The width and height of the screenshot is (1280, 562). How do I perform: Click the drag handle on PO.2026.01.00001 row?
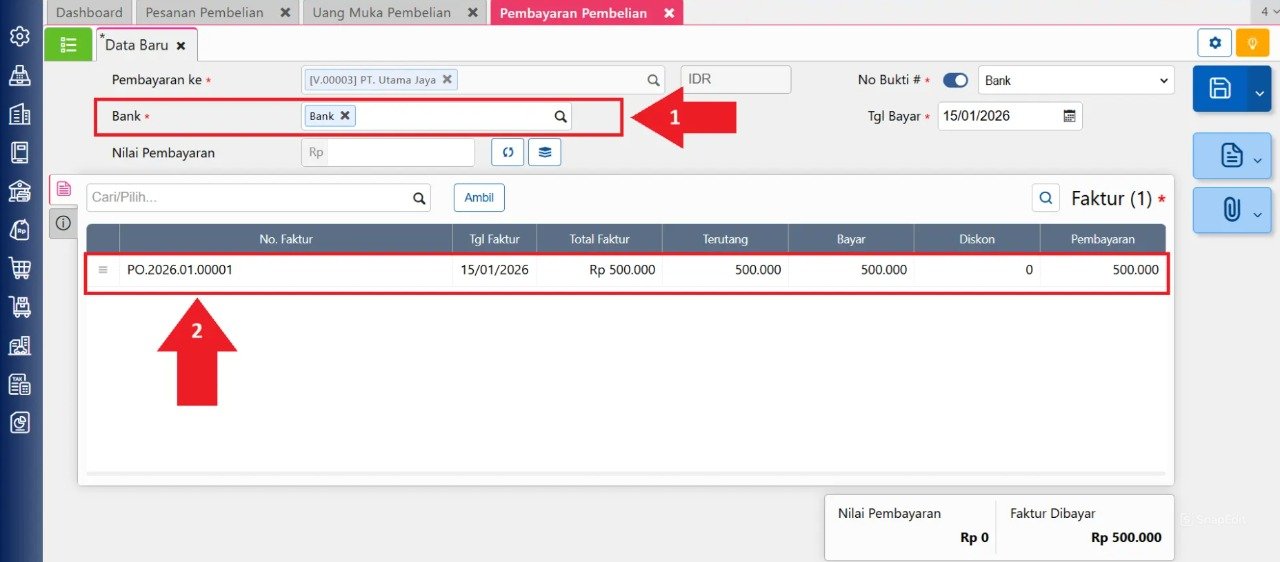pyautogui.click(x=103, y=270)
